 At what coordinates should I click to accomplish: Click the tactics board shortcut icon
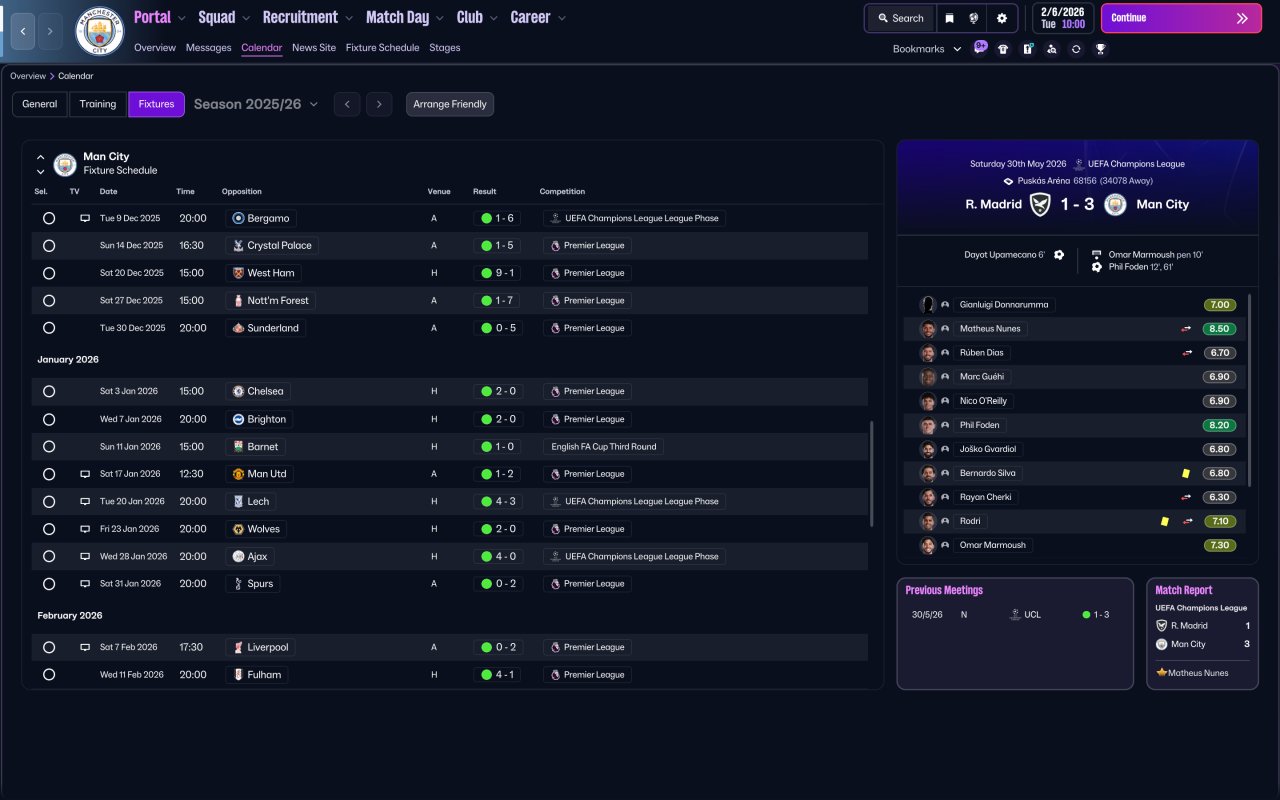1027,49
